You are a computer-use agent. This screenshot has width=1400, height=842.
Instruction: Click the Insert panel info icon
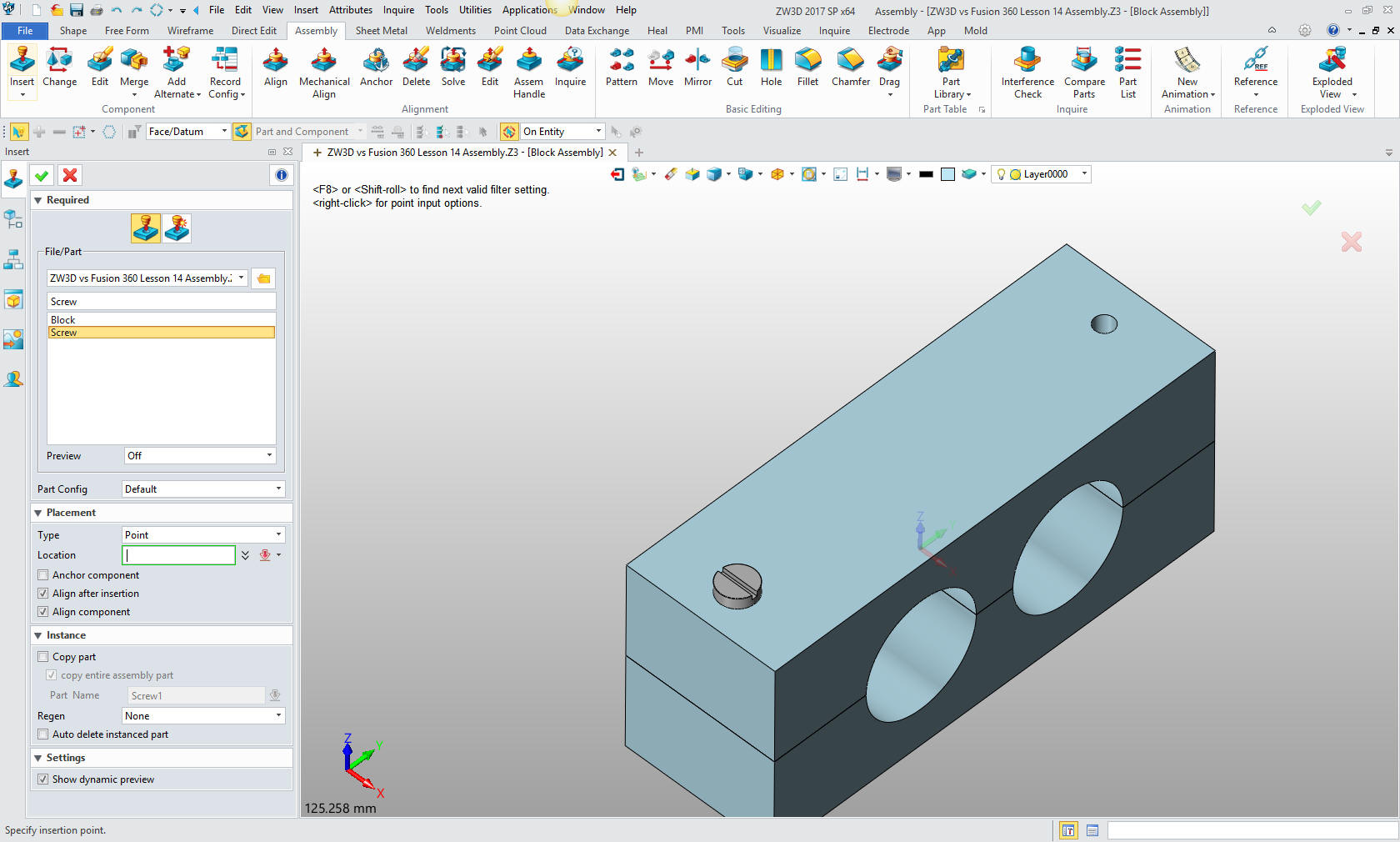(x=282, y=175)
